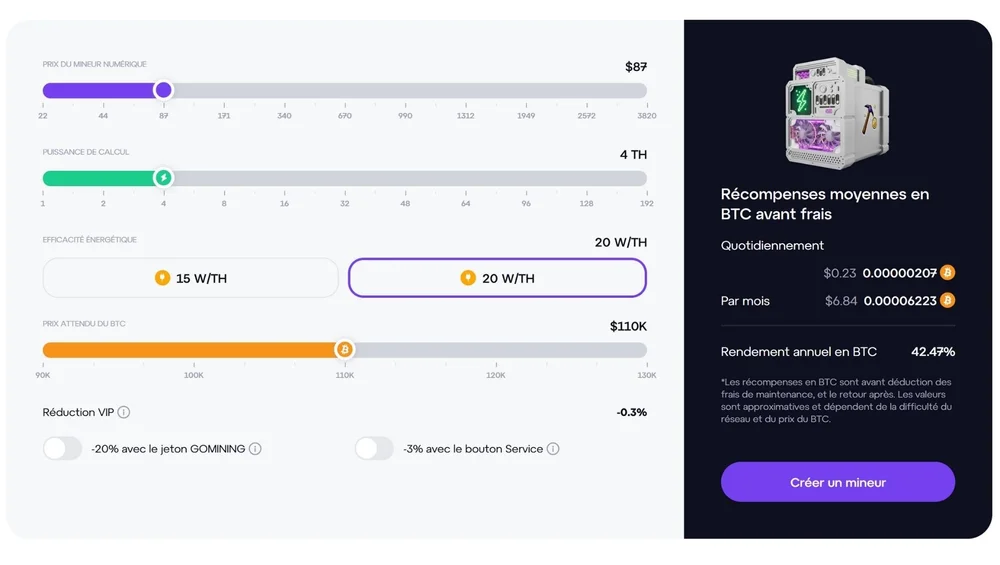Click the digital miner device image
1000x565 pixels.
[837, 112]
